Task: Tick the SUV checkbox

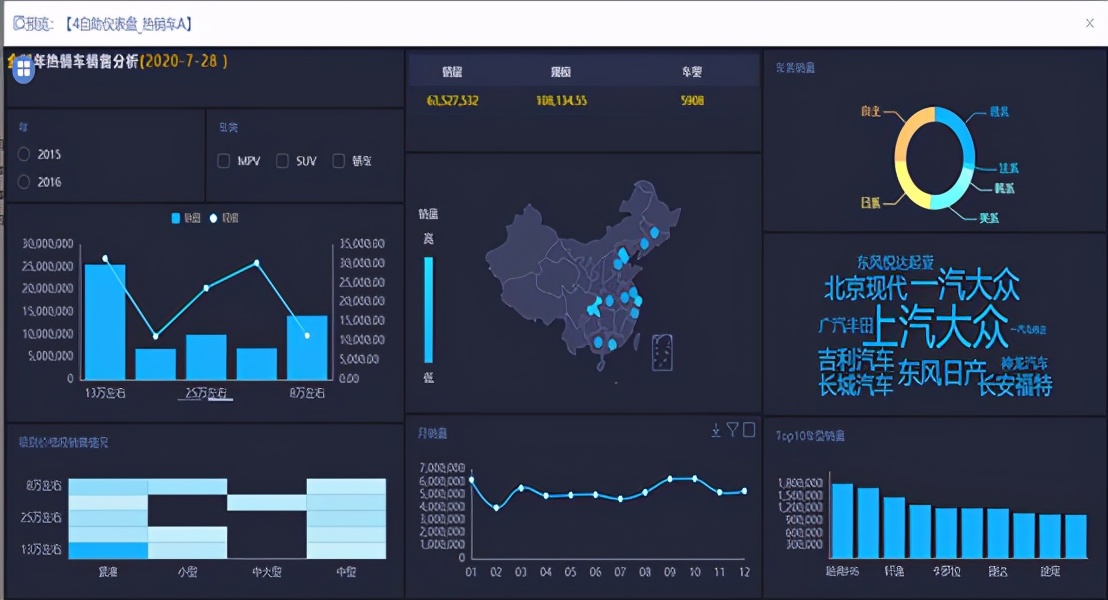Action: tap(283, 161)
